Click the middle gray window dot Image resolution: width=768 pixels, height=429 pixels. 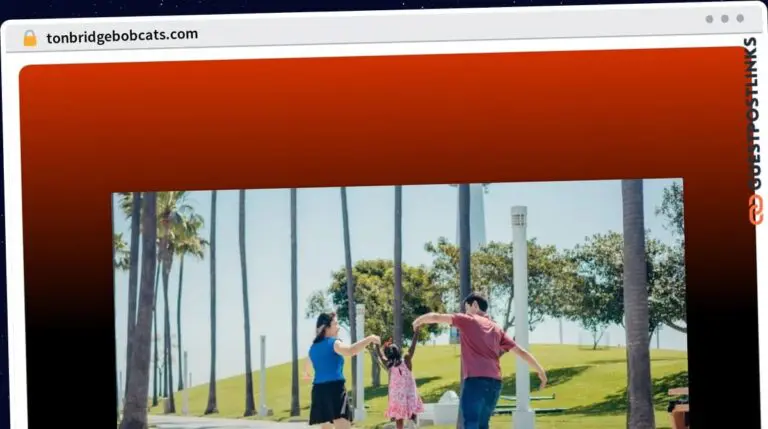point(724,18)
